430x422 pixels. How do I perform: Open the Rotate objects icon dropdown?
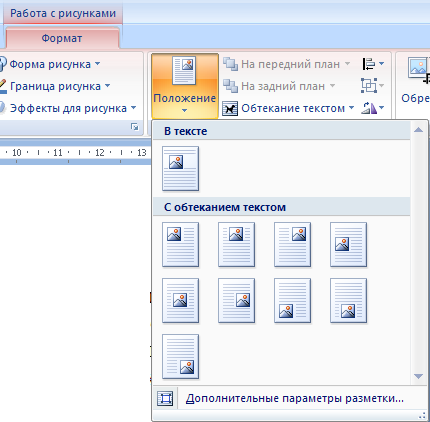373,108
